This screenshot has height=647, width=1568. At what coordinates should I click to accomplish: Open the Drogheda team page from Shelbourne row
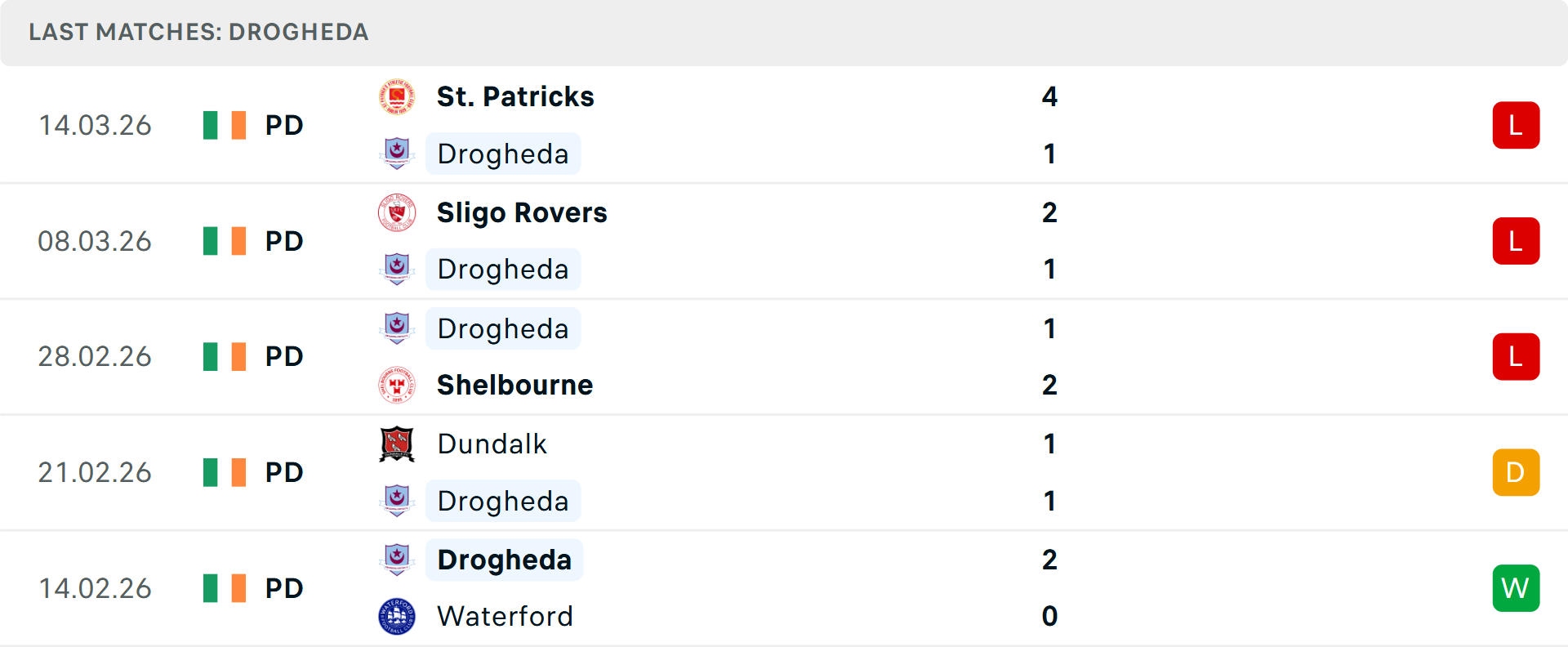click(x=503, y=328)
